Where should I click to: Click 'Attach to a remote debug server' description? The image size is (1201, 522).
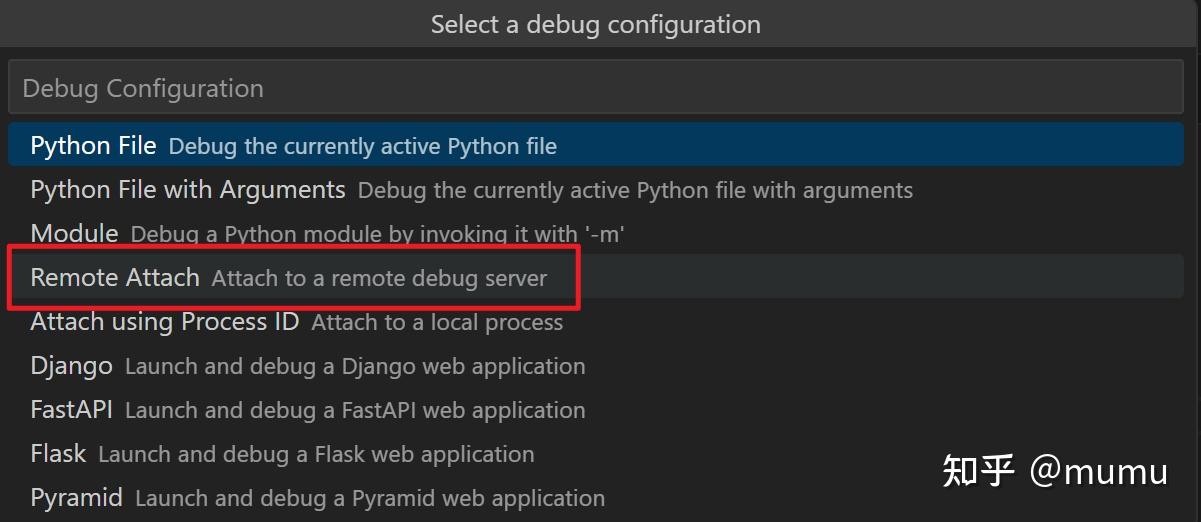point(379,279)
